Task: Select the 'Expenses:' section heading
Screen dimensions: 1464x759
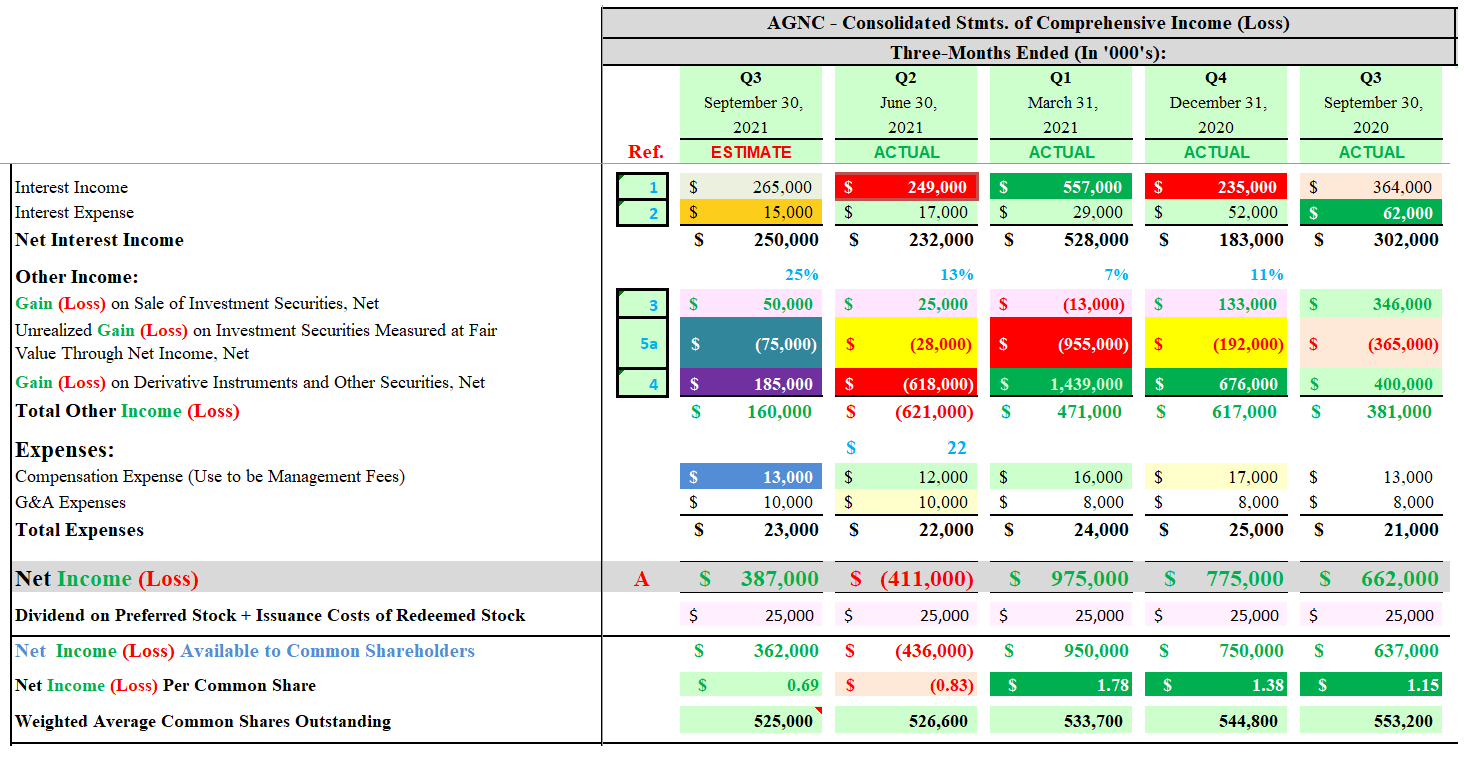Action: pos(65,450)
